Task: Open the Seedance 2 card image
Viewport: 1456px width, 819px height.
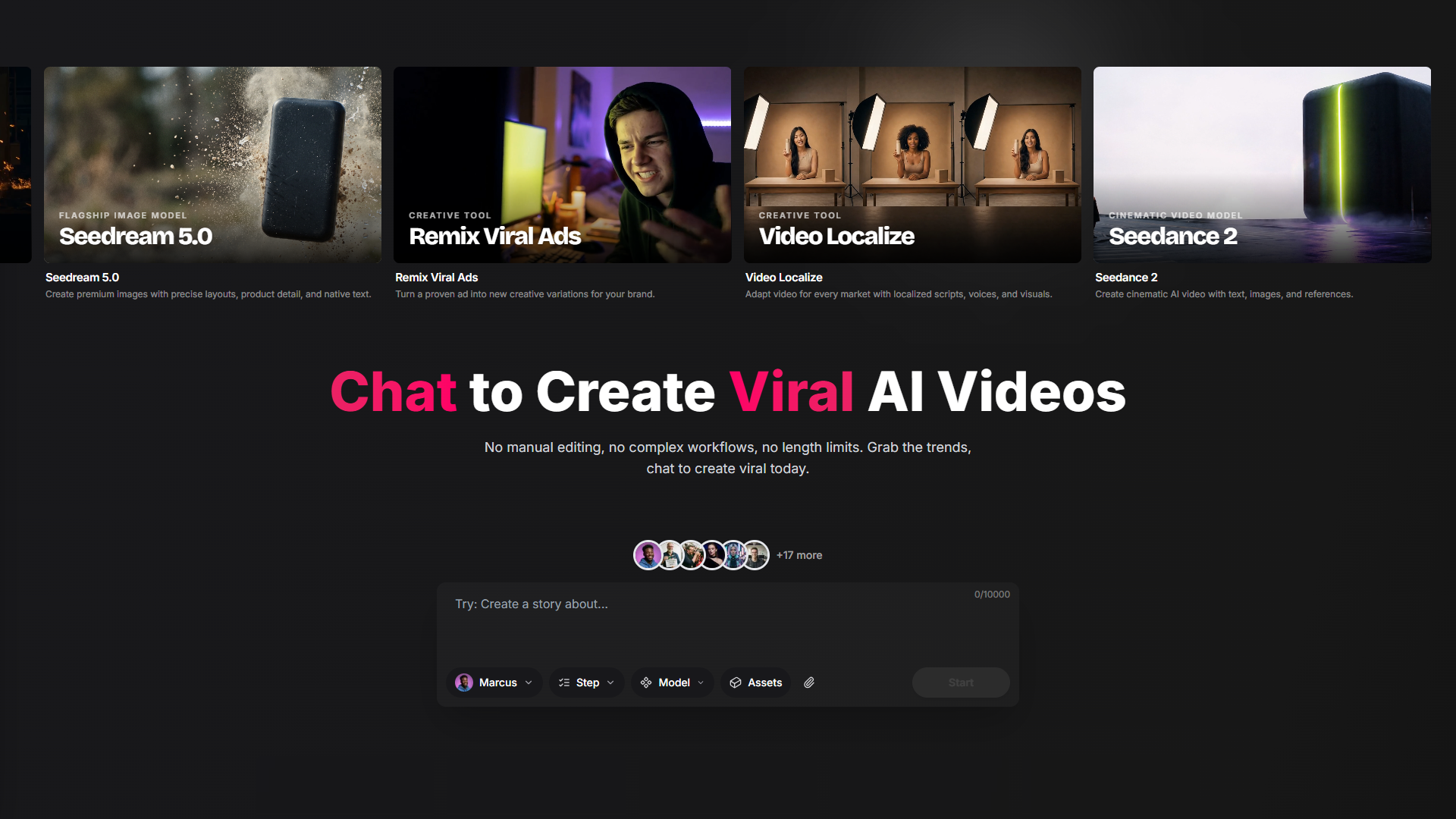Action: (x=1262, y=165)
